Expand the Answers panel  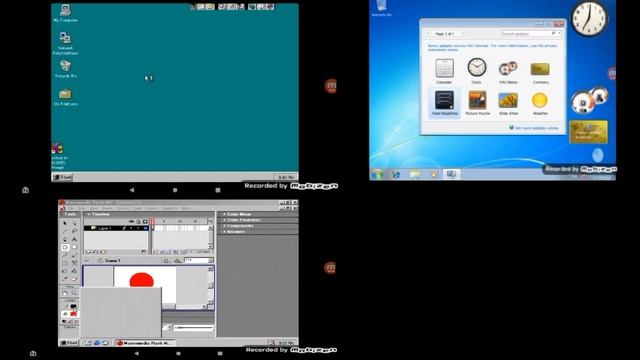point(235,231)
